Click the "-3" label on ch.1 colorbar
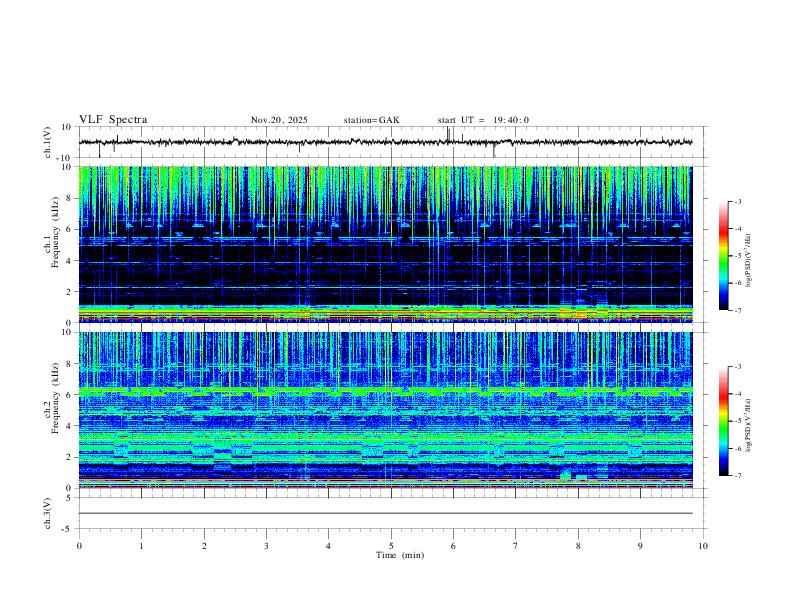The height and width of the screenshot is (612, 792). tap(737, 201)
